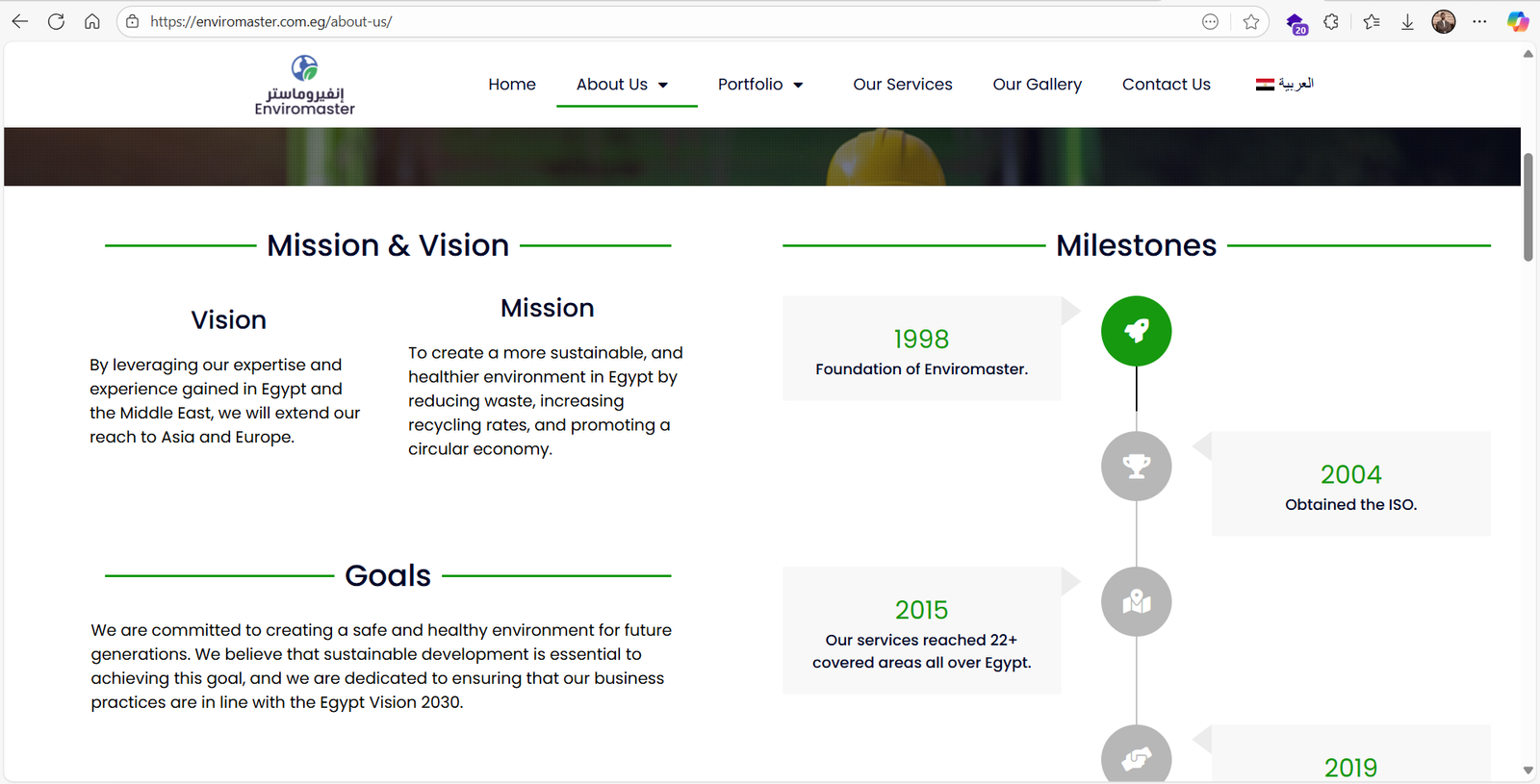
Task: Open browser Settings and more menu
Action: 1479,21
